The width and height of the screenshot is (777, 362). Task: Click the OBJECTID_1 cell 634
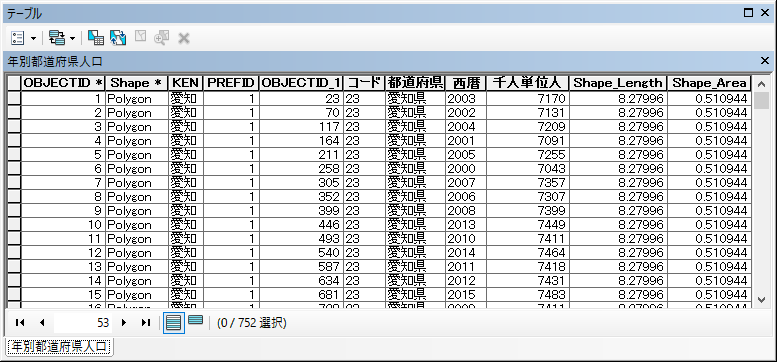tap(301, 281)
